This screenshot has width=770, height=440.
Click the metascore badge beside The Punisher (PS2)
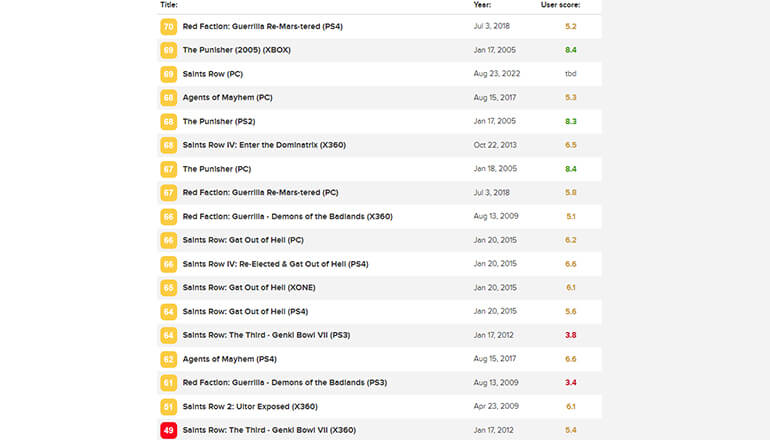(168, 121)
